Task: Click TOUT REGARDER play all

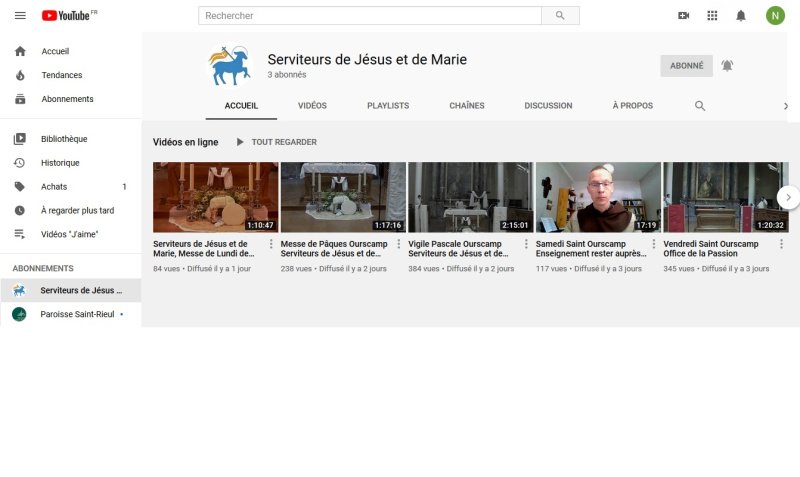Action: tap(276, 142)
